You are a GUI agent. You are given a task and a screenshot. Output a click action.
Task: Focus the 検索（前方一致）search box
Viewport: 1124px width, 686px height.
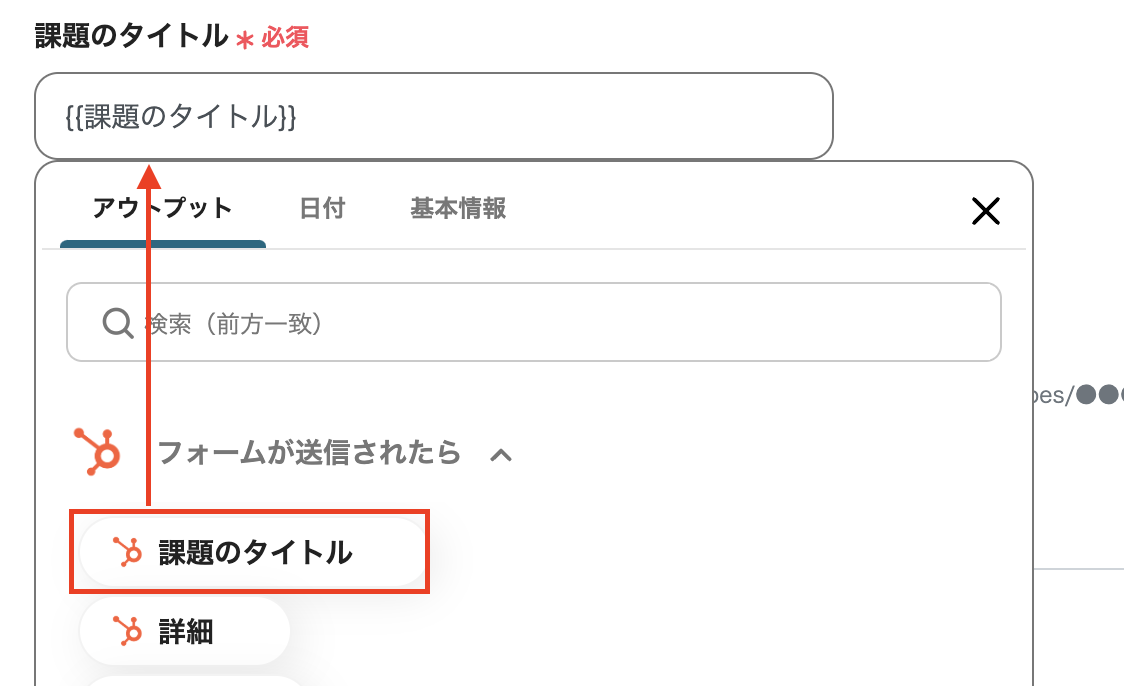pyautogui.click(x=560, y=323)
